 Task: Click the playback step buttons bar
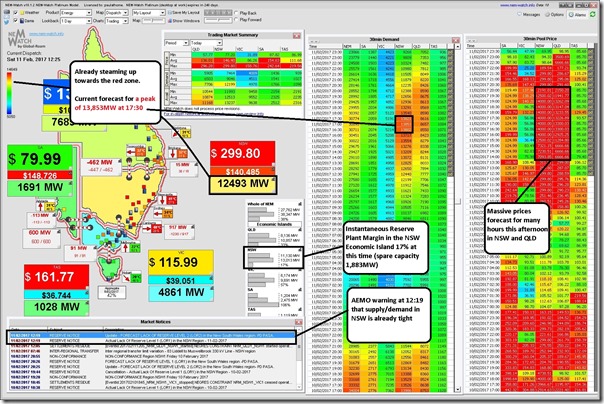tap(218, 13)
